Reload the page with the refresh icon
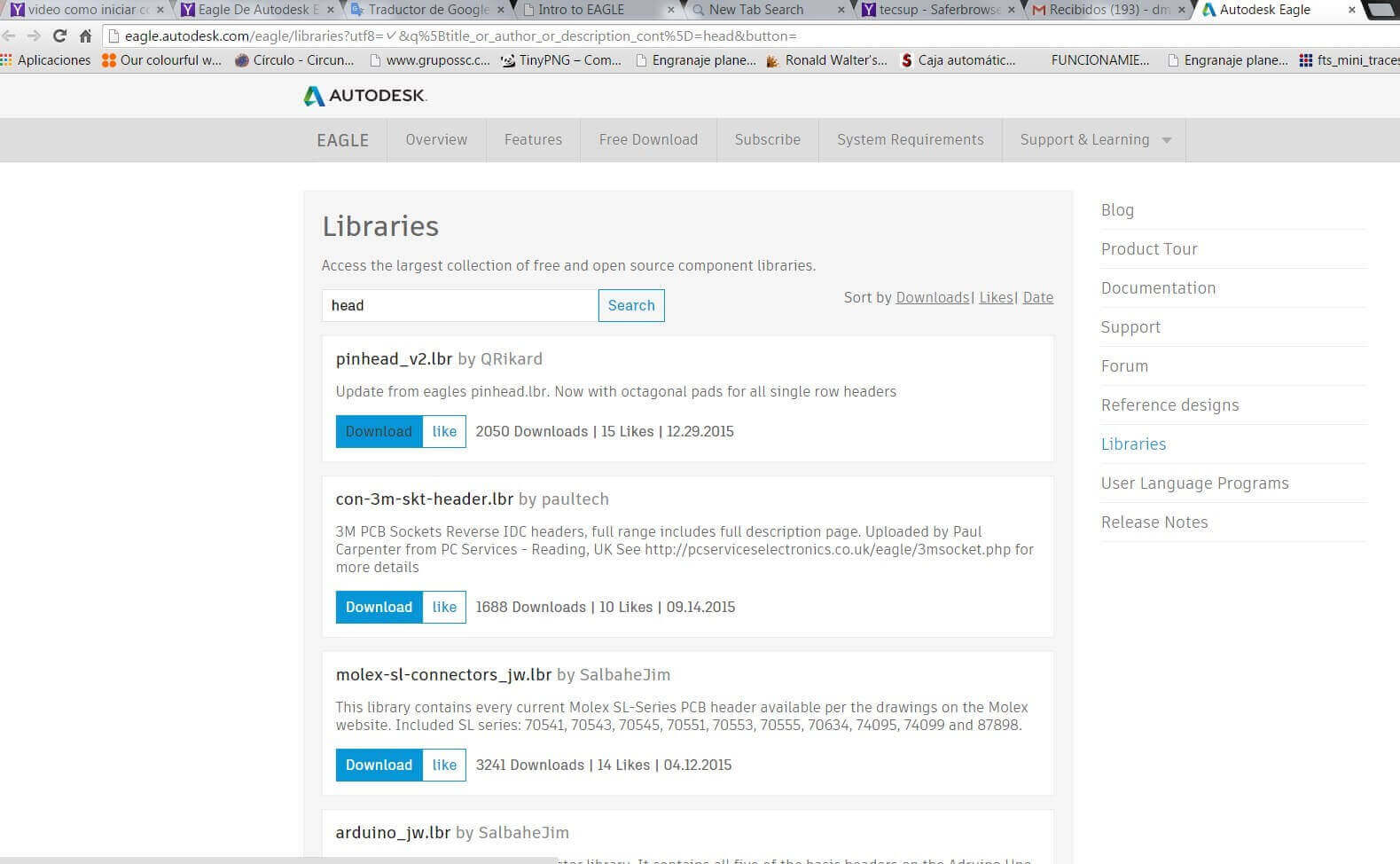Image resolution: width=1400 pixels, height=864 pixels. (x=59, y=36)
